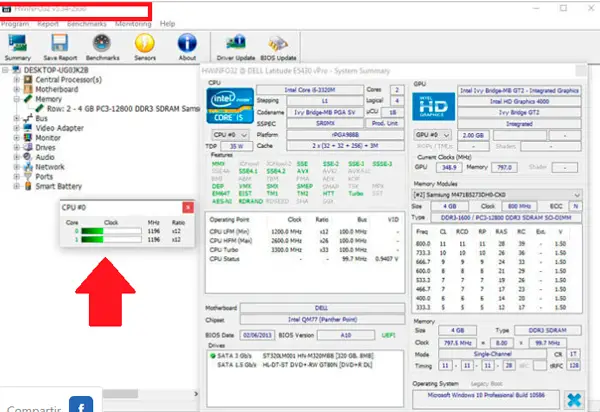600x412 pixels.
Task: Open the Monitoring menu
Action: (x=133, y=22)
